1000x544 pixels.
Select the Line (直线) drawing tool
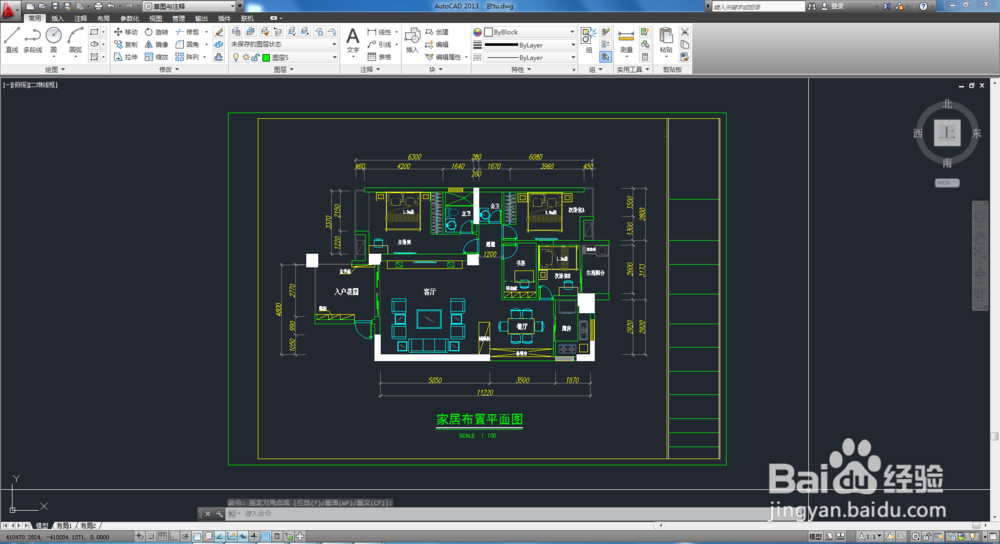pyautogui.click(x=12, y=40)
